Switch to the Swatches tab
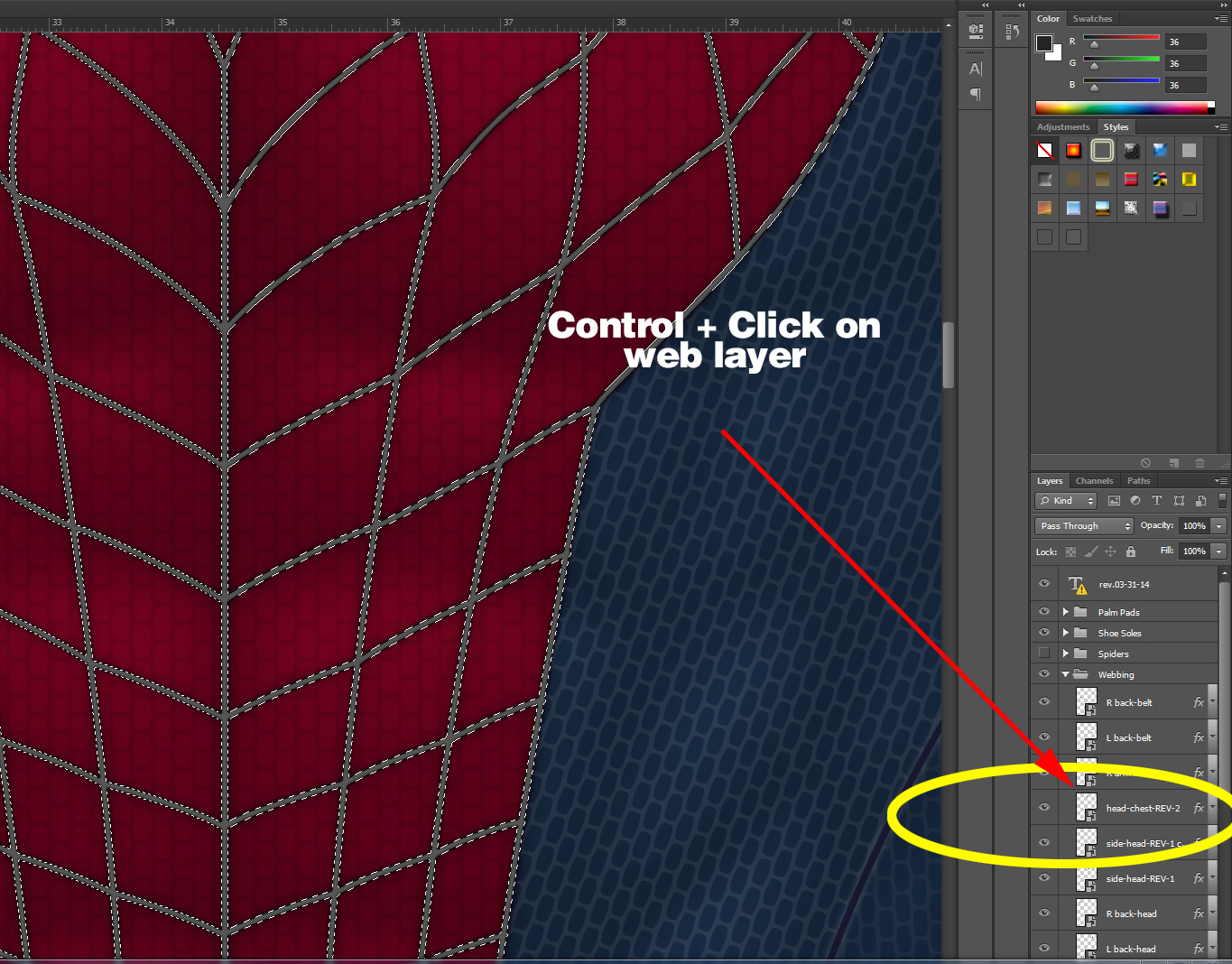This screenshot has height=964, width=1232. click(x=1092, y=19)
